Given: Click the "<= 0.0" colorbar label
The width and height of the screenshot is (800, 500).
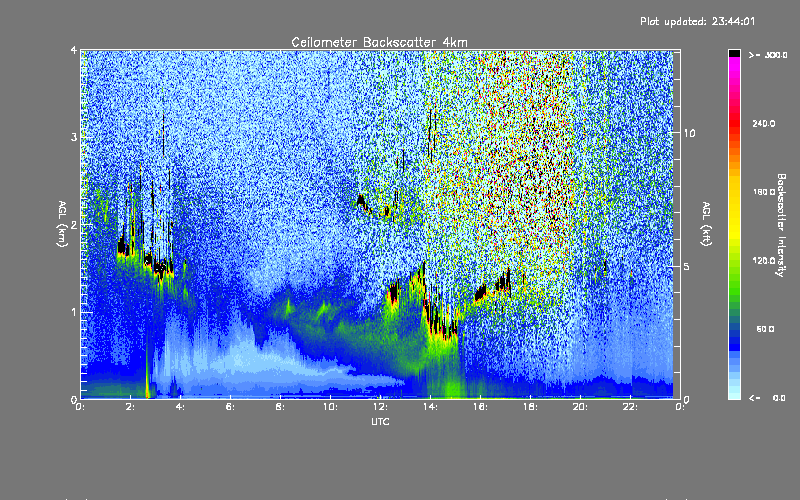Looking at the screenshot, I should [767, 398].
